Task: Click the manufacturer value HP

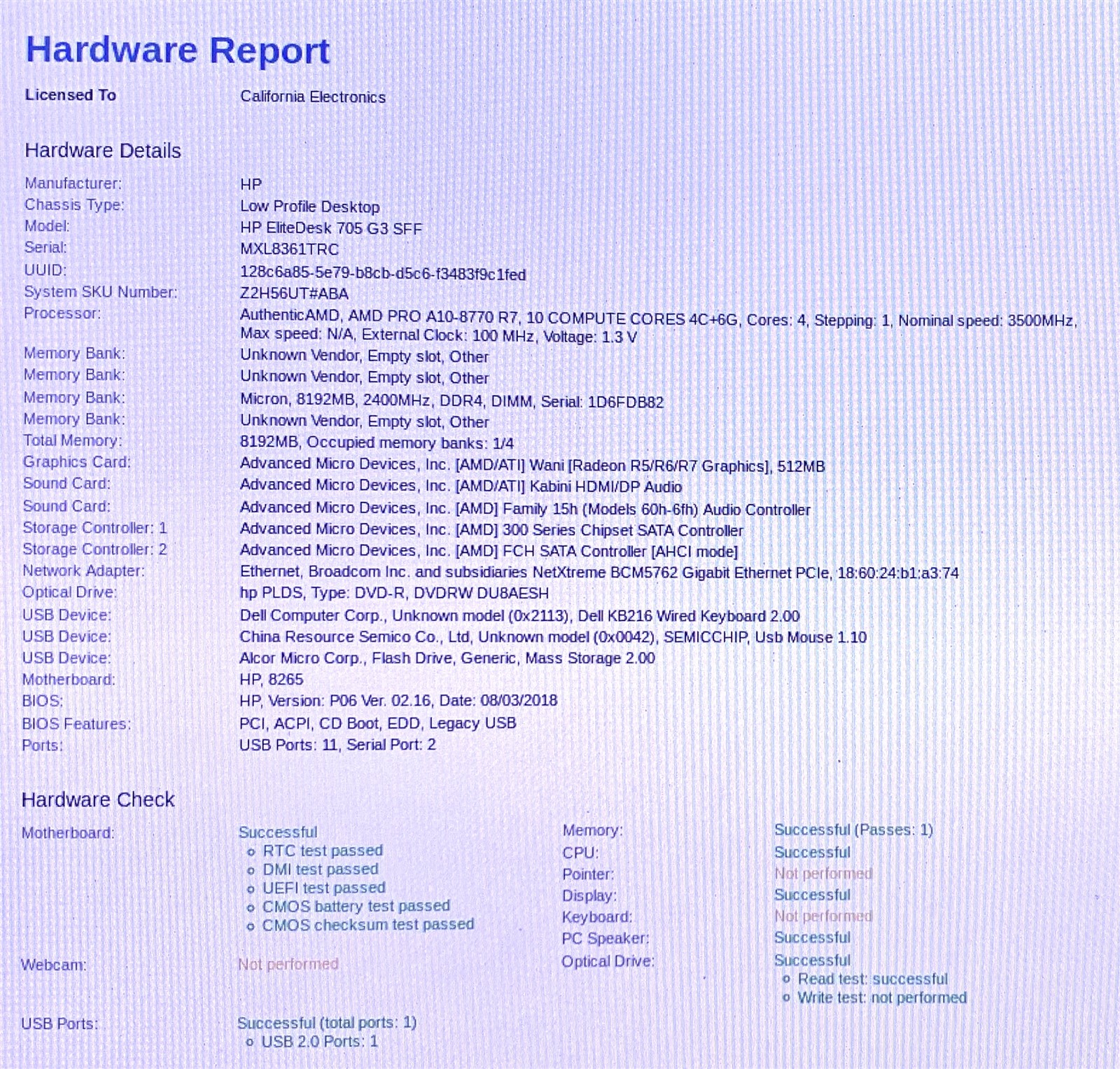Action: (251, 184)
